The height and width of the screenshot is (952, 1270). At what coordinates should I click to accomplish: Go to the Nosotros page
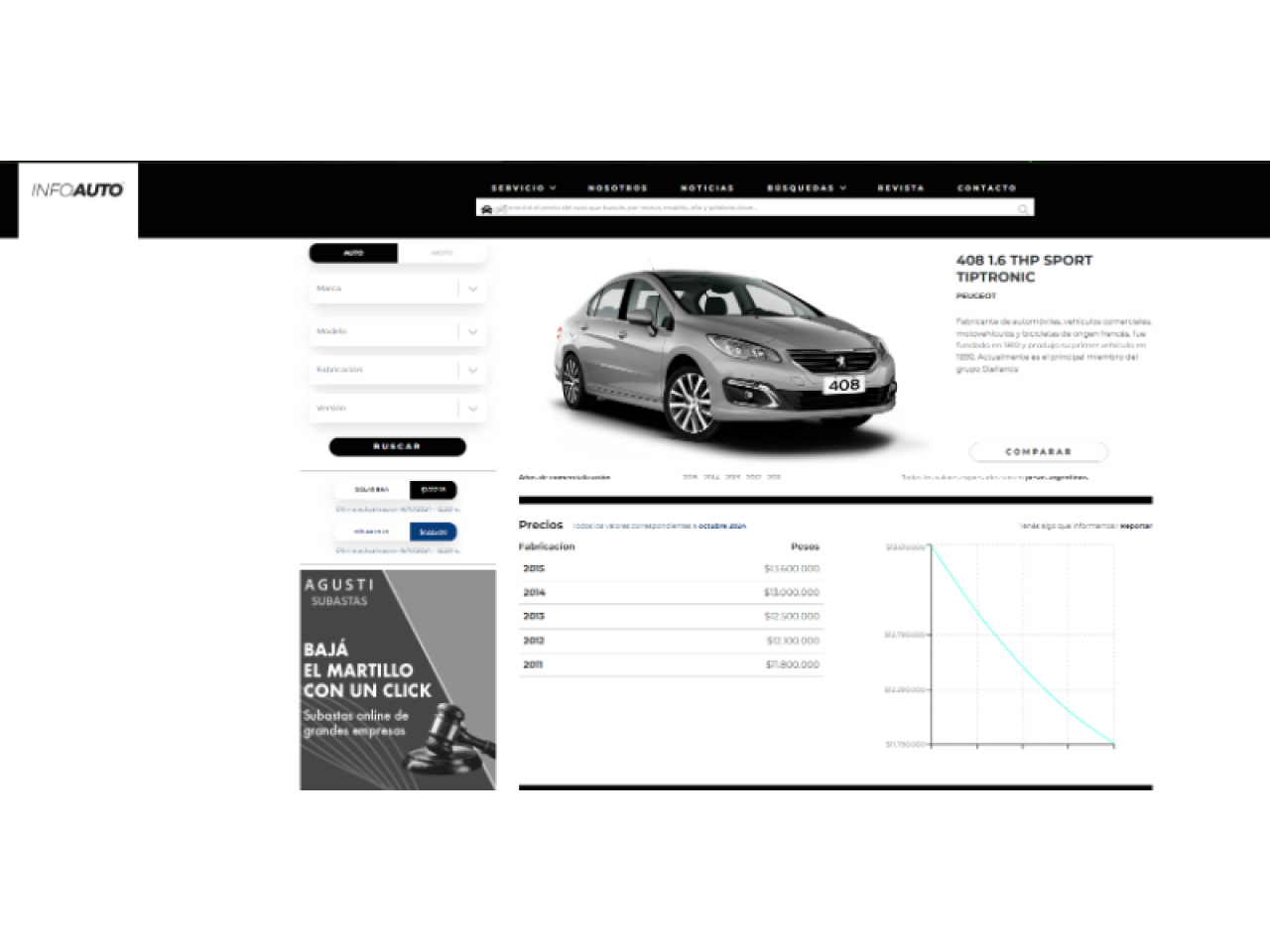(x=617, y=187)
